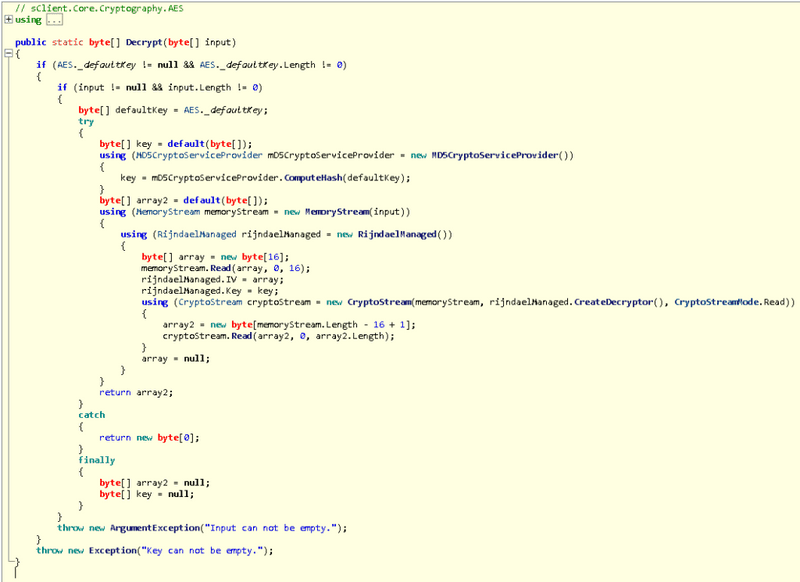
Task: Click the ArgumentException type in throw statement
Action: pyautogui.click(x=151, y=528)
